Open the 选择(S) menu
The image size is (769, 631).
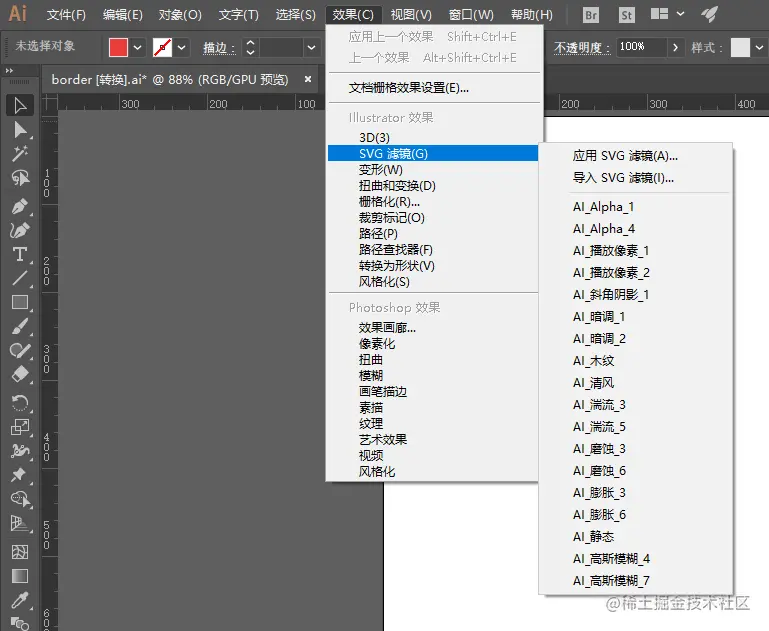(x=295, y=15)
